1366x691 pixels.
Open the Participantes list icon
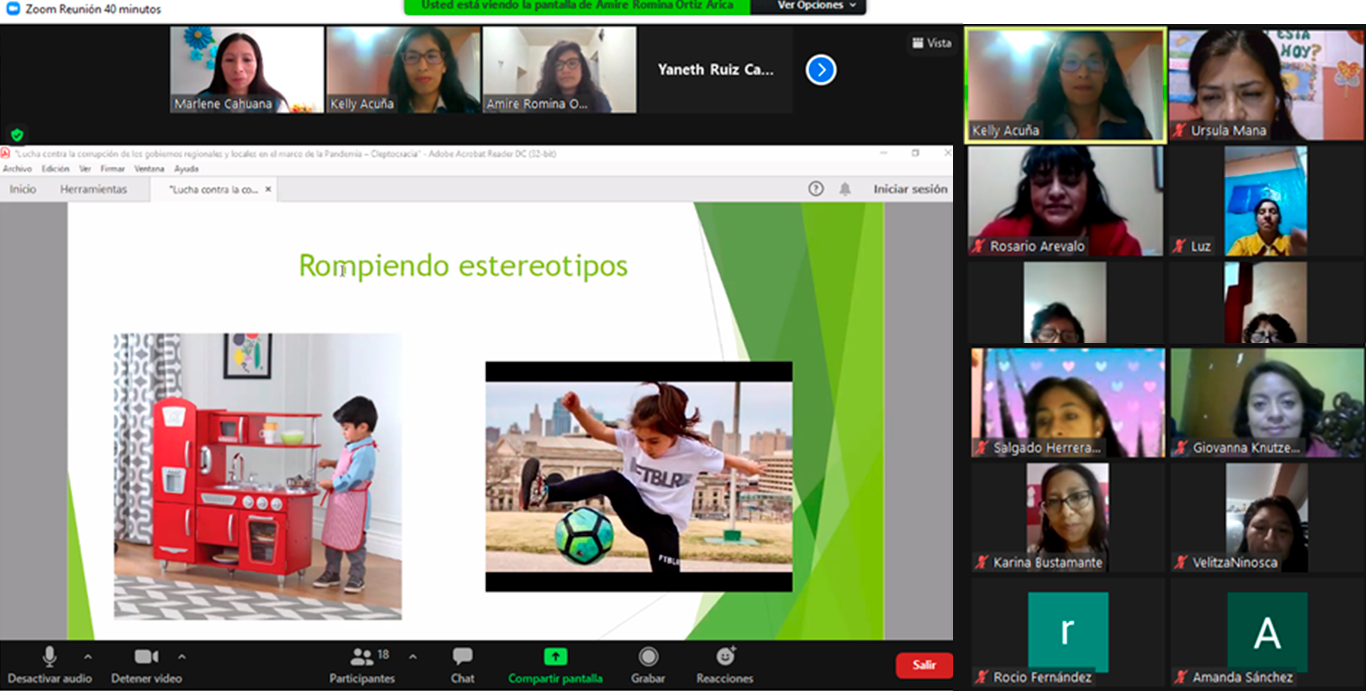[363, 657]
